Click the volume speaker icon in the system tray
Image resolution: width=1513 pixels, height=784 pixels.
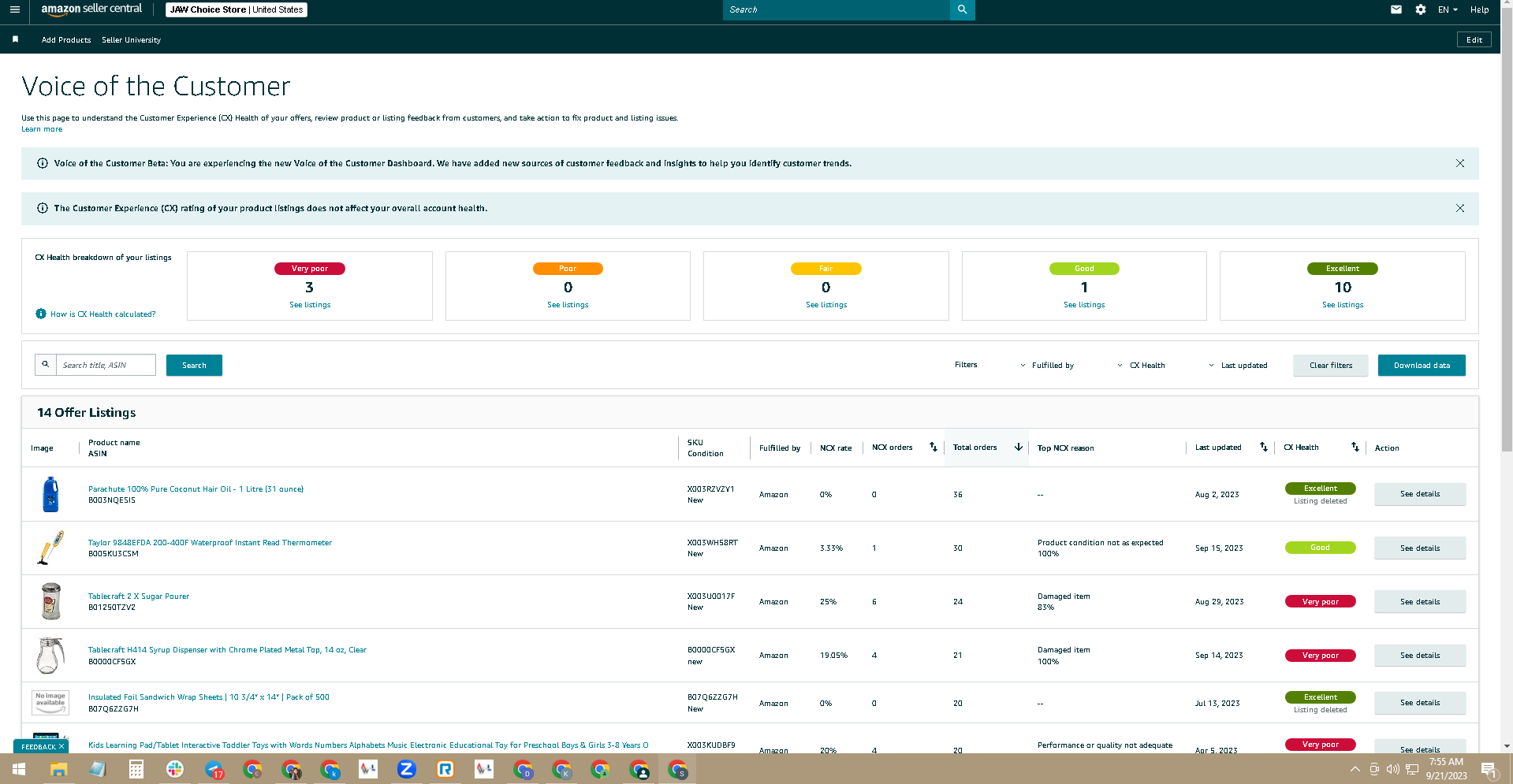point(1393,769)
